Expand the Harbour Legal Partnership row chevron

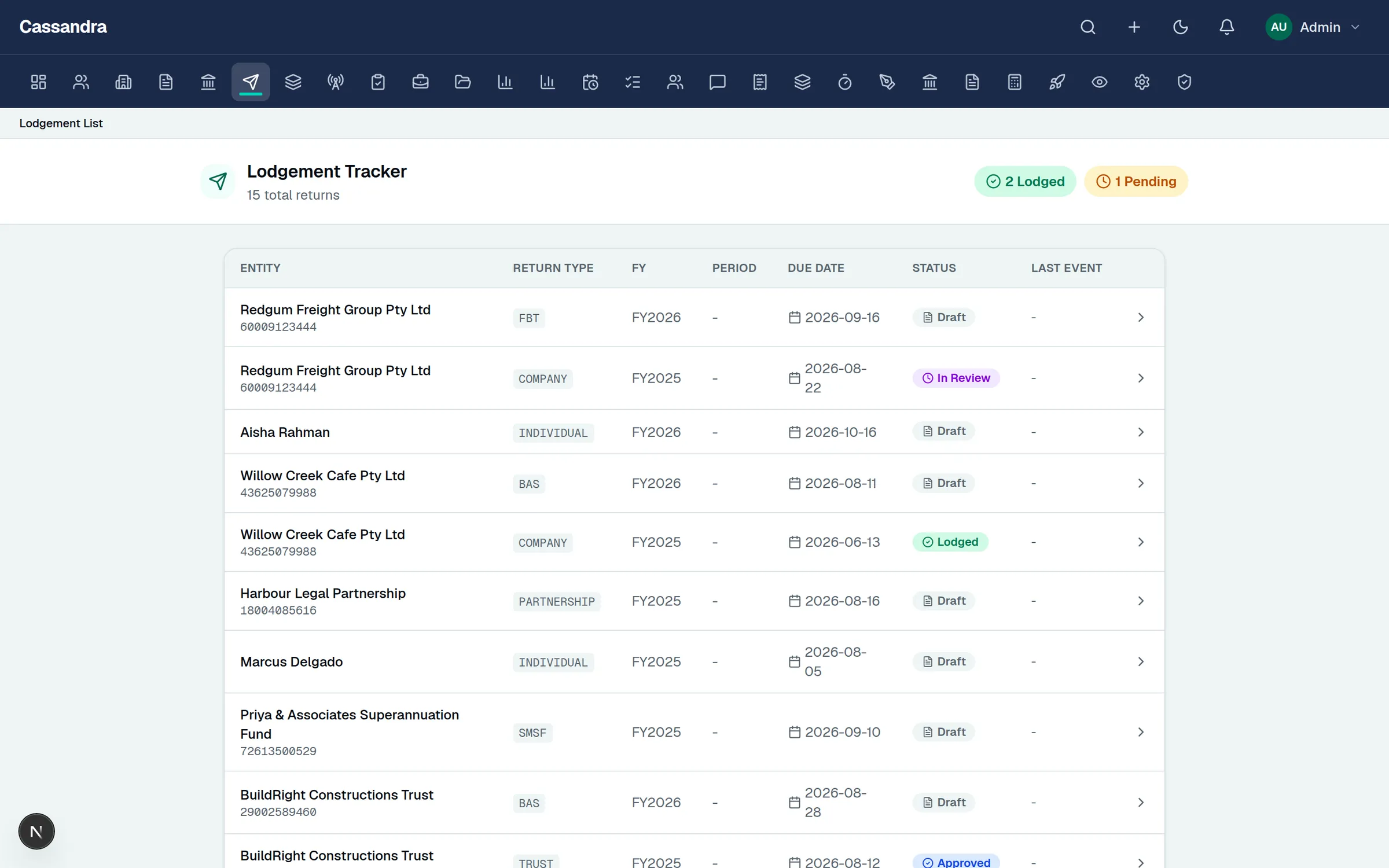click(1141, 601)
